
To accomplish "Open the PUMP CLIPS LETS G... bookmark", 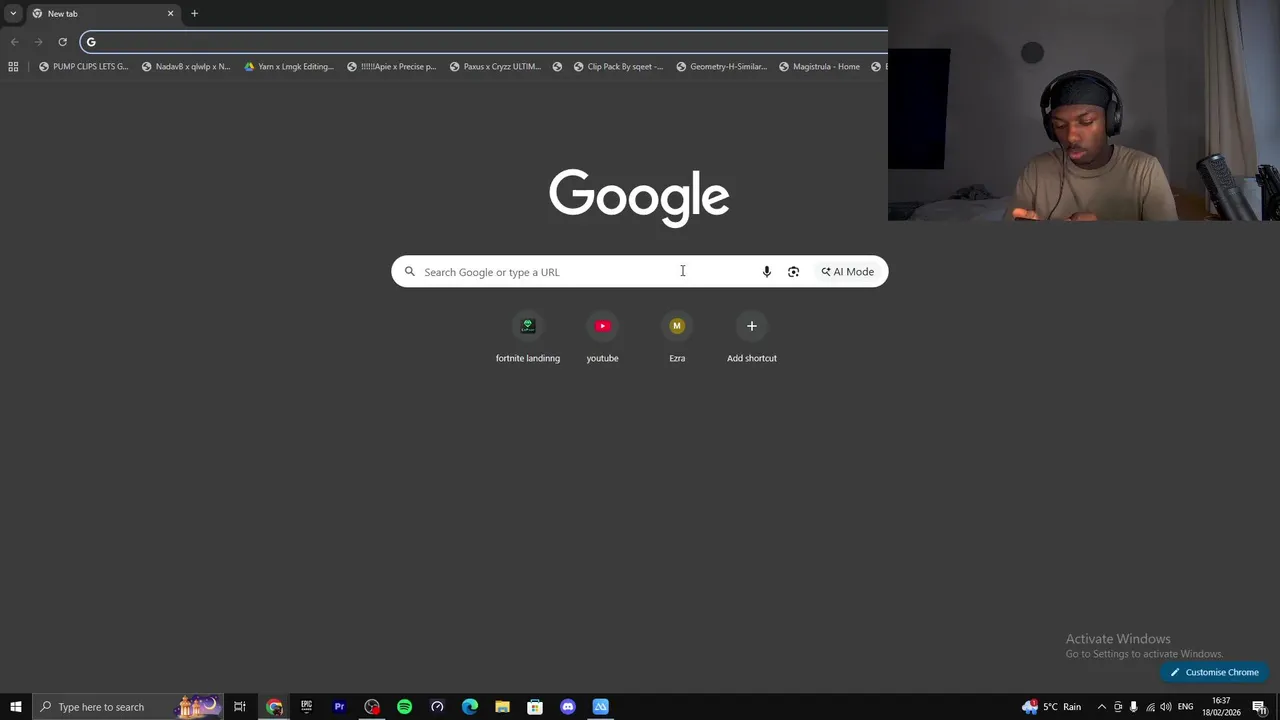I will click(84, 67).
